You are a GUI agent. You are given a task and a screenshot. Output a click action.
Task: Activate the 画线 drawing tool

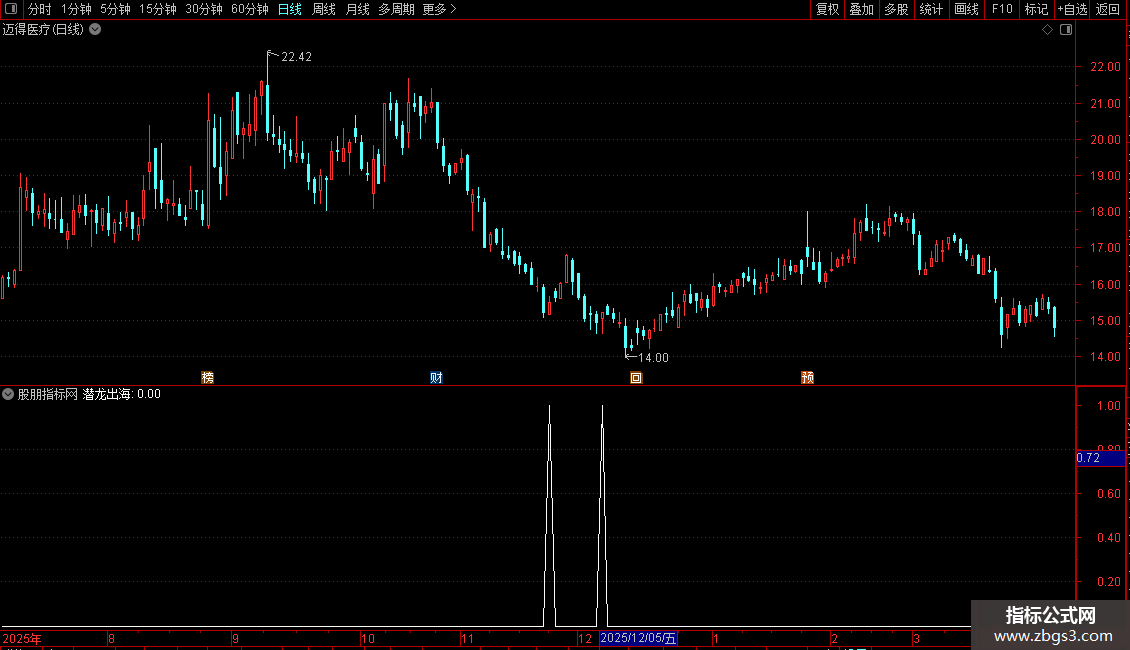point(966,9)
